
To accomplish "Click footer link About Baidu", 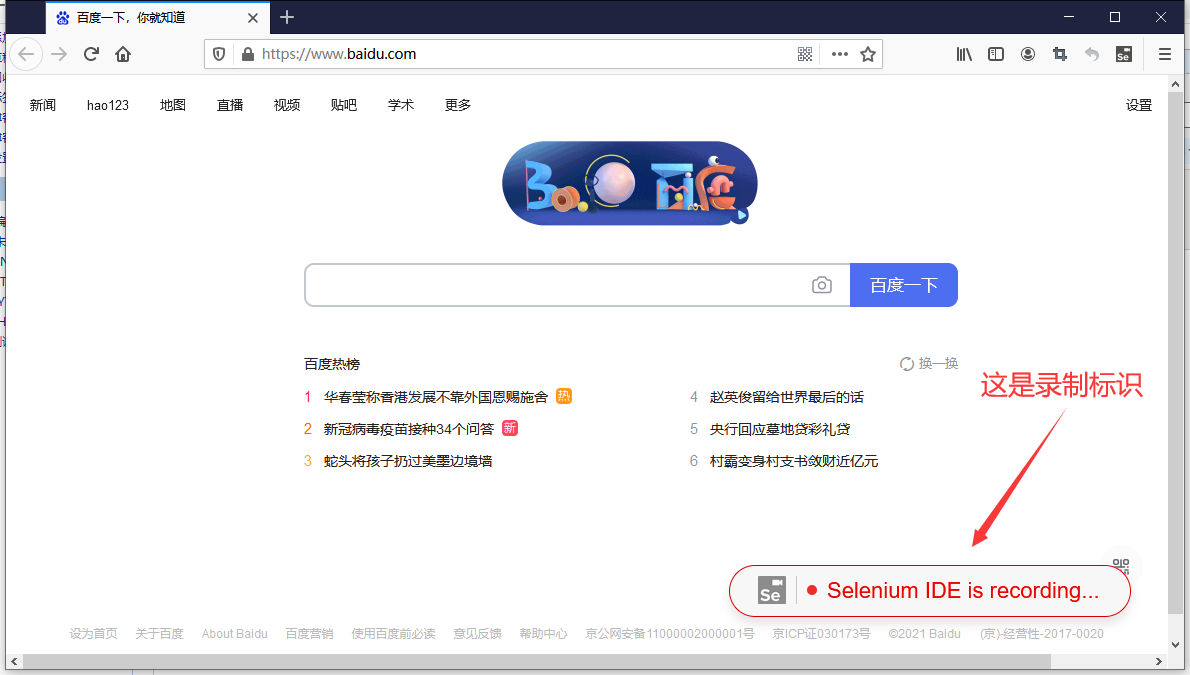I will pos(235,633).
